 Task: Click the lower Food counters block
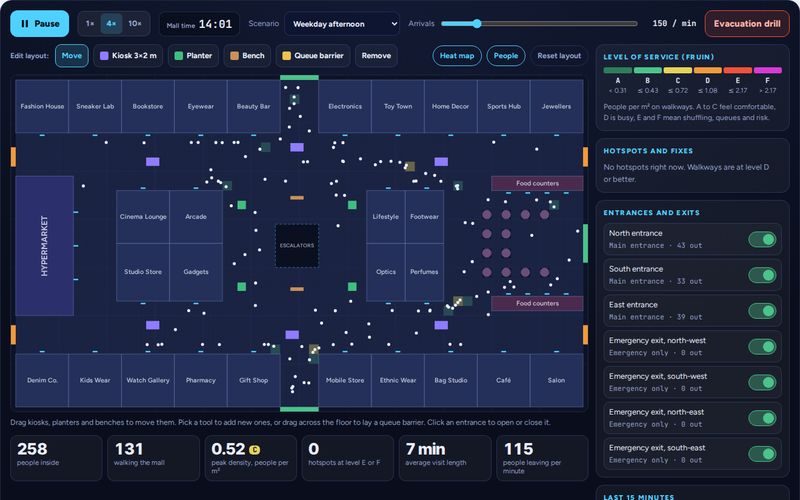click(537, 303)
